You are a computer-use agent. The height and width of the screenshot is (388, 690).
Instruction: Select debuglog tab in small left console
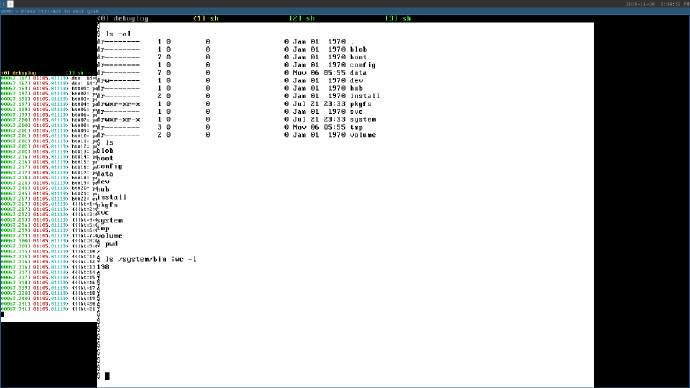19,73
